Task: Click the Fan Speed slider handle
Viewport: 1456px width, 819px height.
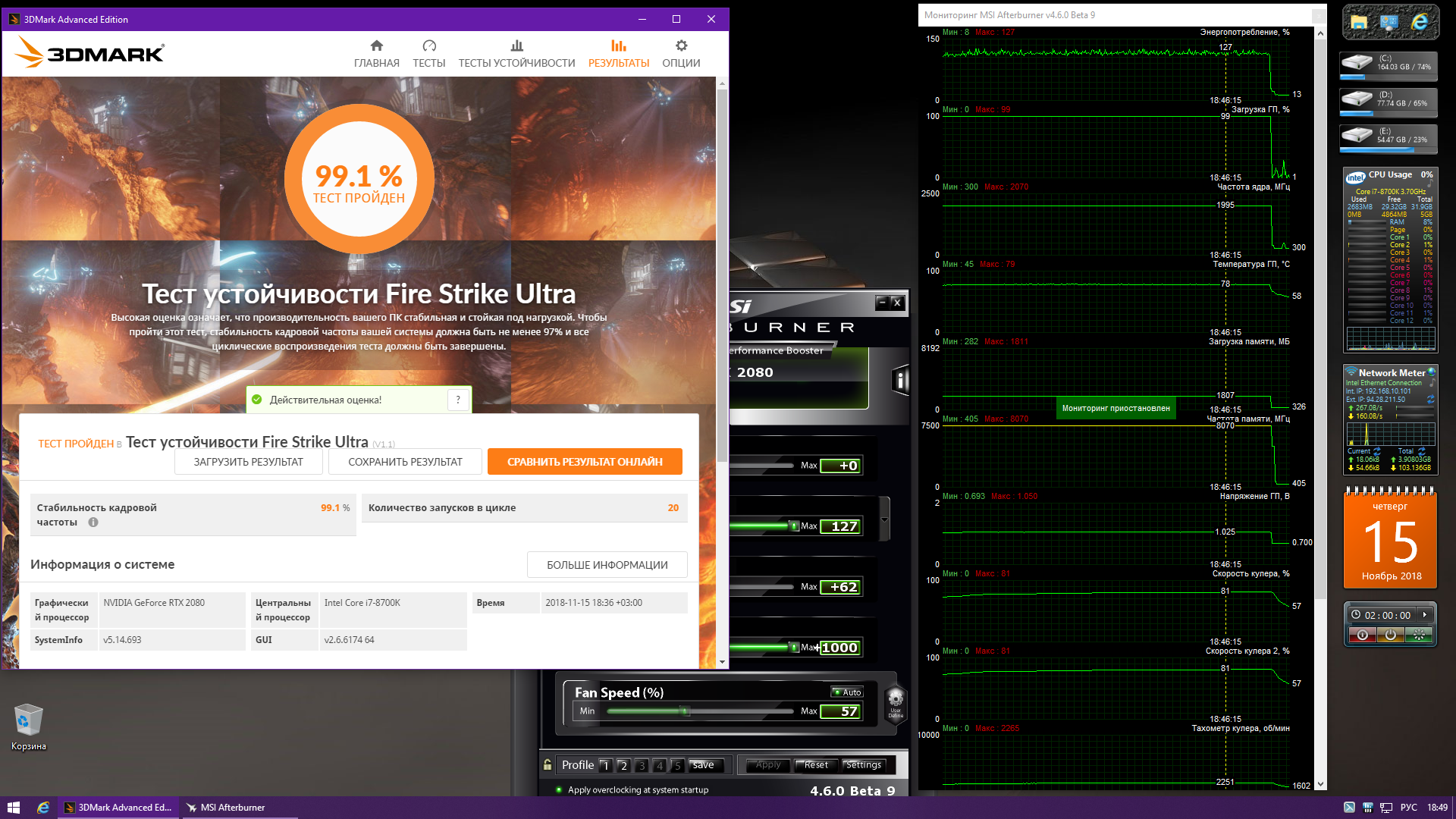Action: [685, 711]
